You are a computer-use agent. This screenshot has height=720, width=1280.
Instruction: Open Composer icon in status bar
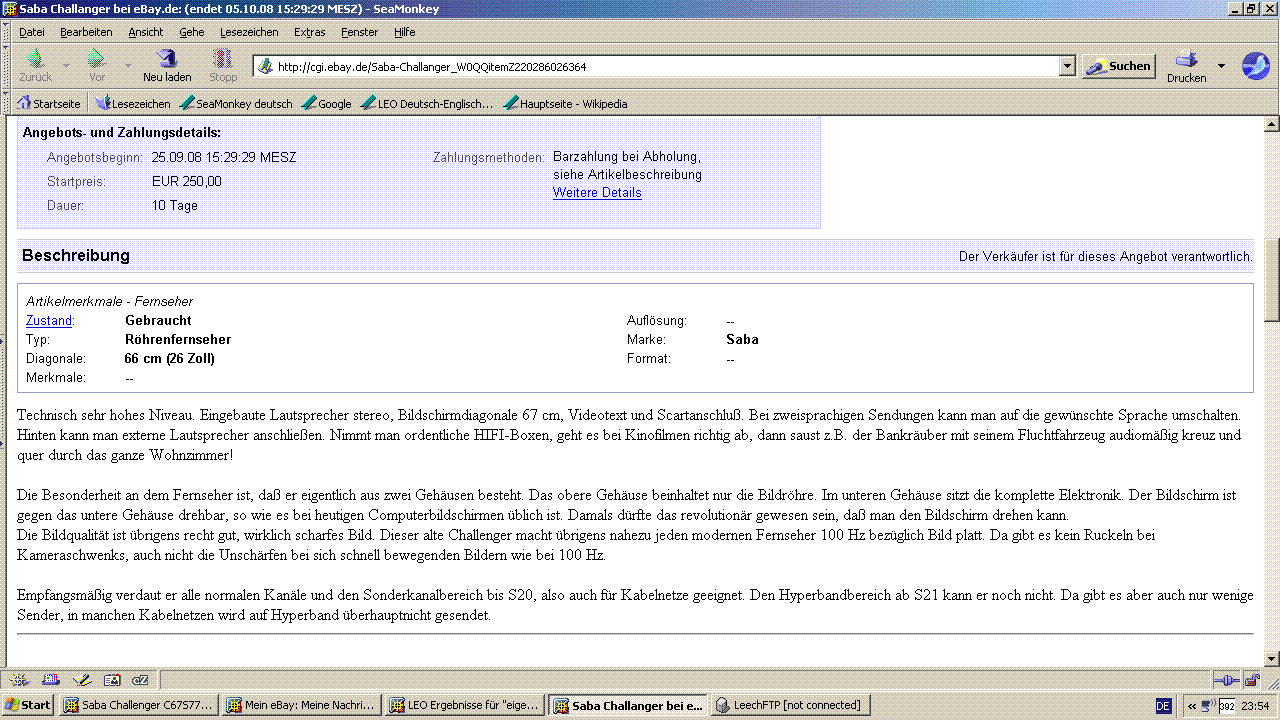pos(81,680)
